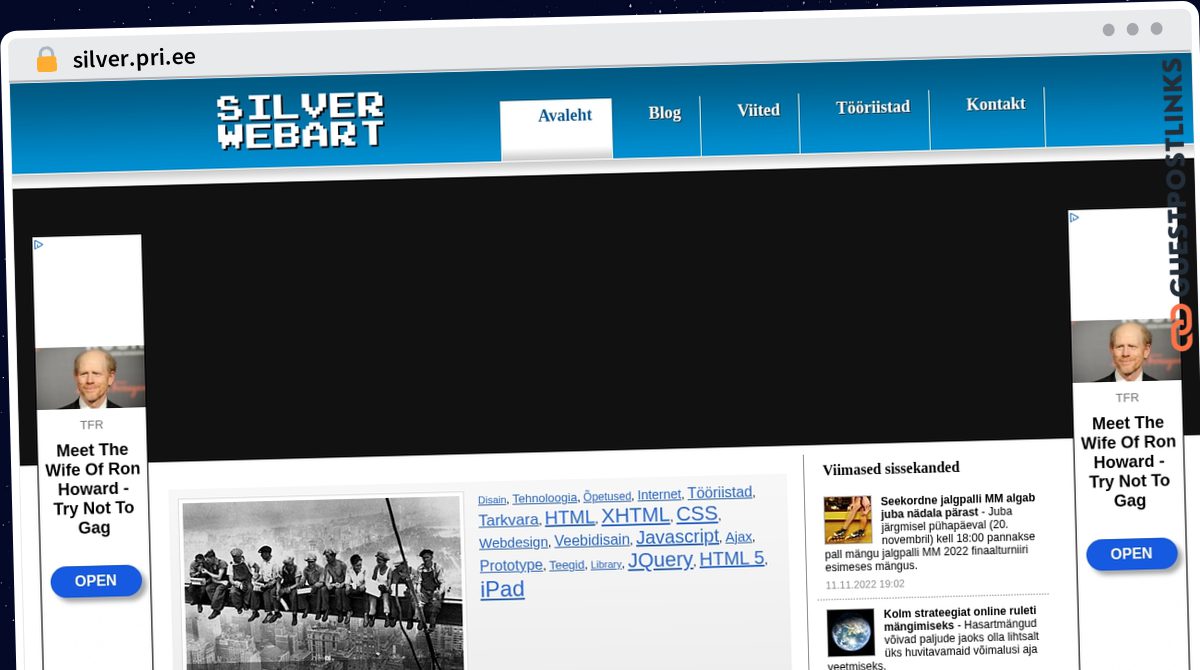The height and width of the screenshot is (670, 1200).
Task: Click the globe thumbnail of roulette article
Action: point(851,633)
